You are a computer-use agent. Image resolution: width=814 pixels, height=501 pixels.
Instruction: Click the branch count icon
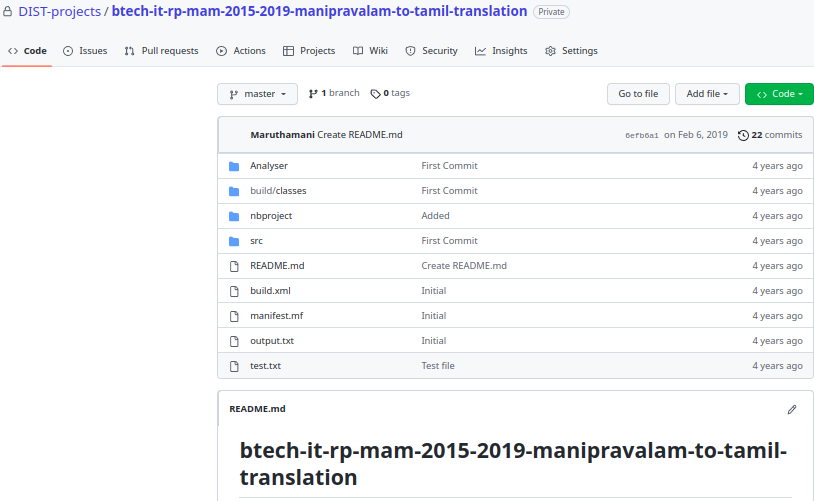point(313,94)
